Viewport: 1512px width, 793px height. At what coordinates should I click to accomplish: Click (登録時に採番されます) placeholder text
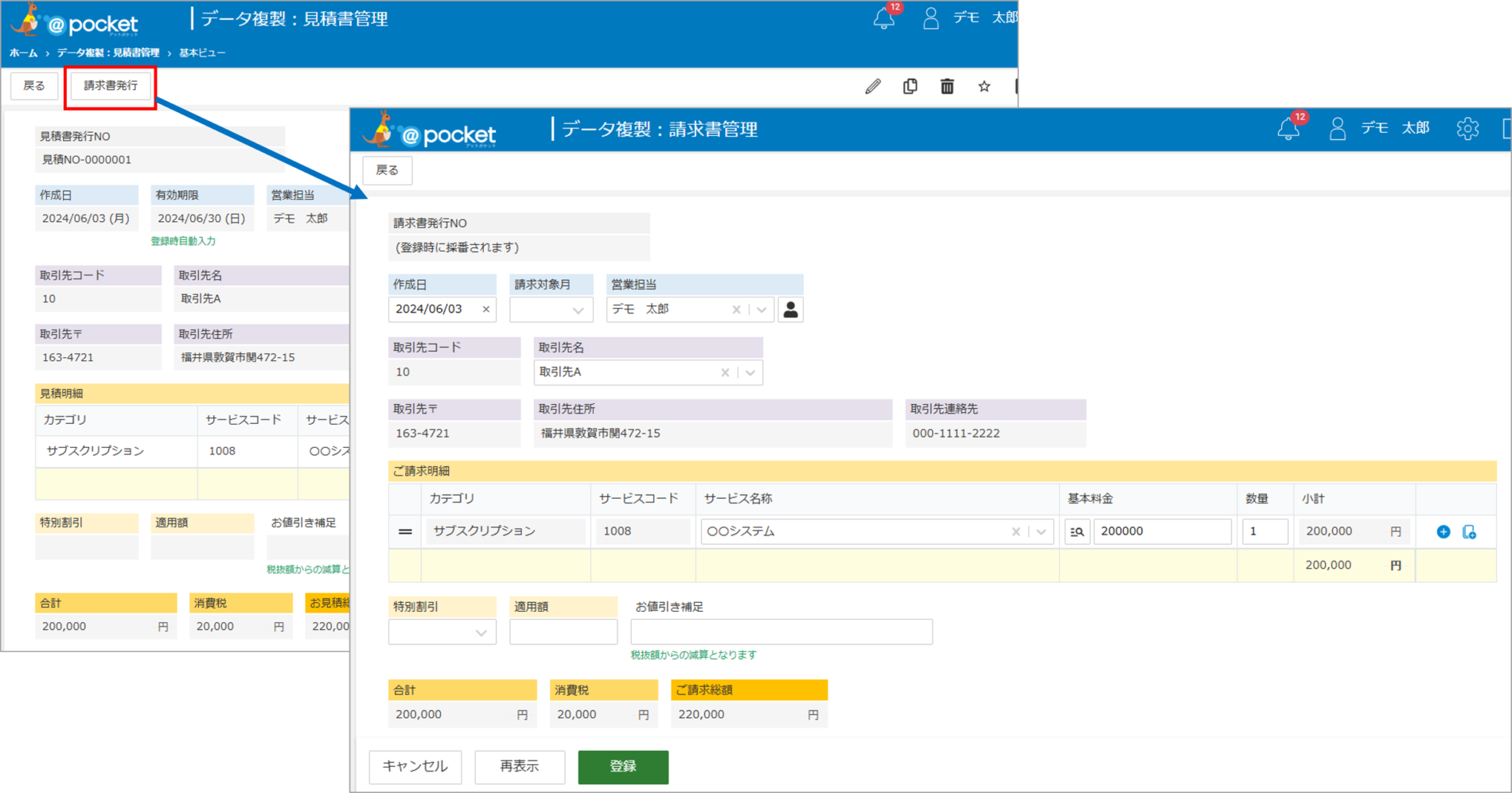click(458, 247)
